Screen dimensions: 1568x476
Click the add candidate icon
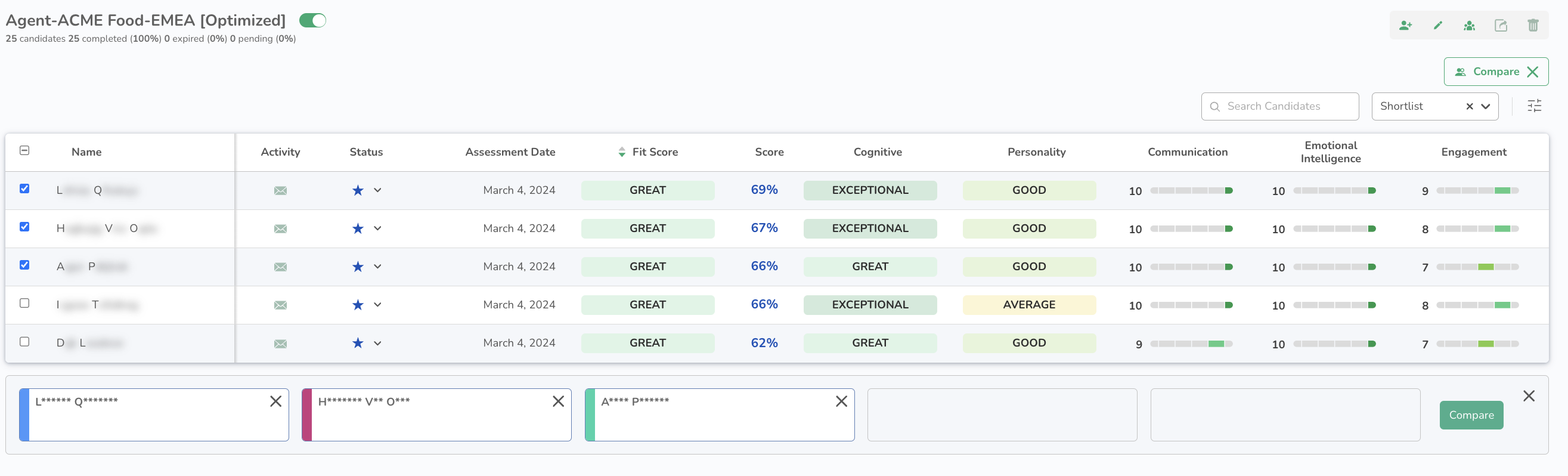click(1405, 26)
